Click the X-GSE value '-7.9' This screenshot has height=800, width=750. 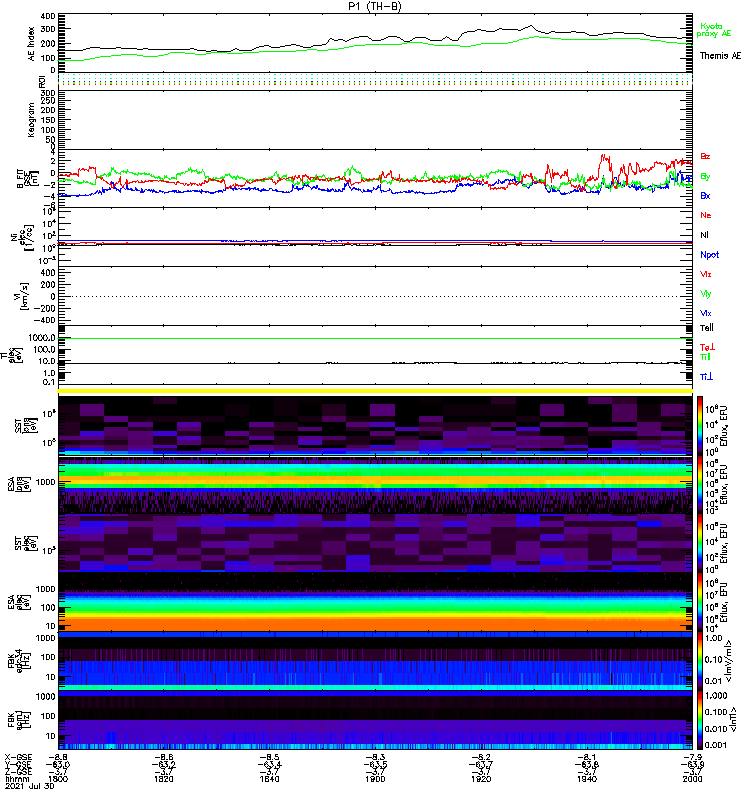[x=692, y=758]
